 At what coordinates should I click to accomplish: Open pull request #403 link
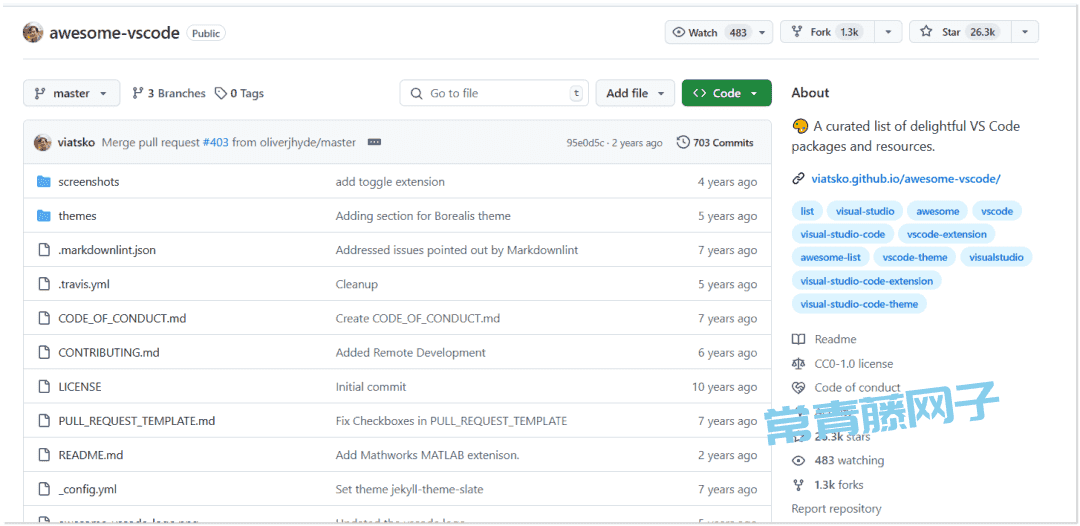tap(216, 143)
